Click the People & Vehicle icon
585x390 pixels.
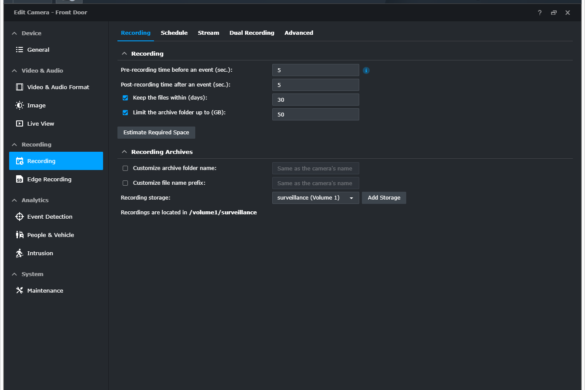19,235
